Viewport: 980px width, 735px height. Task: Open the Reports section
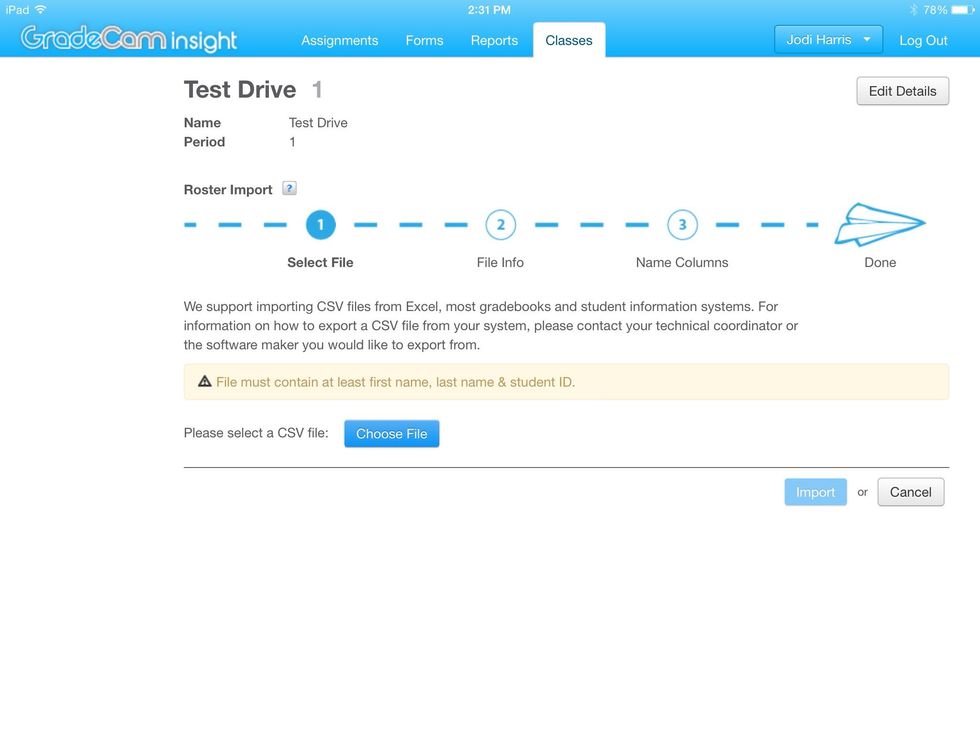click(x=494, y=40)
